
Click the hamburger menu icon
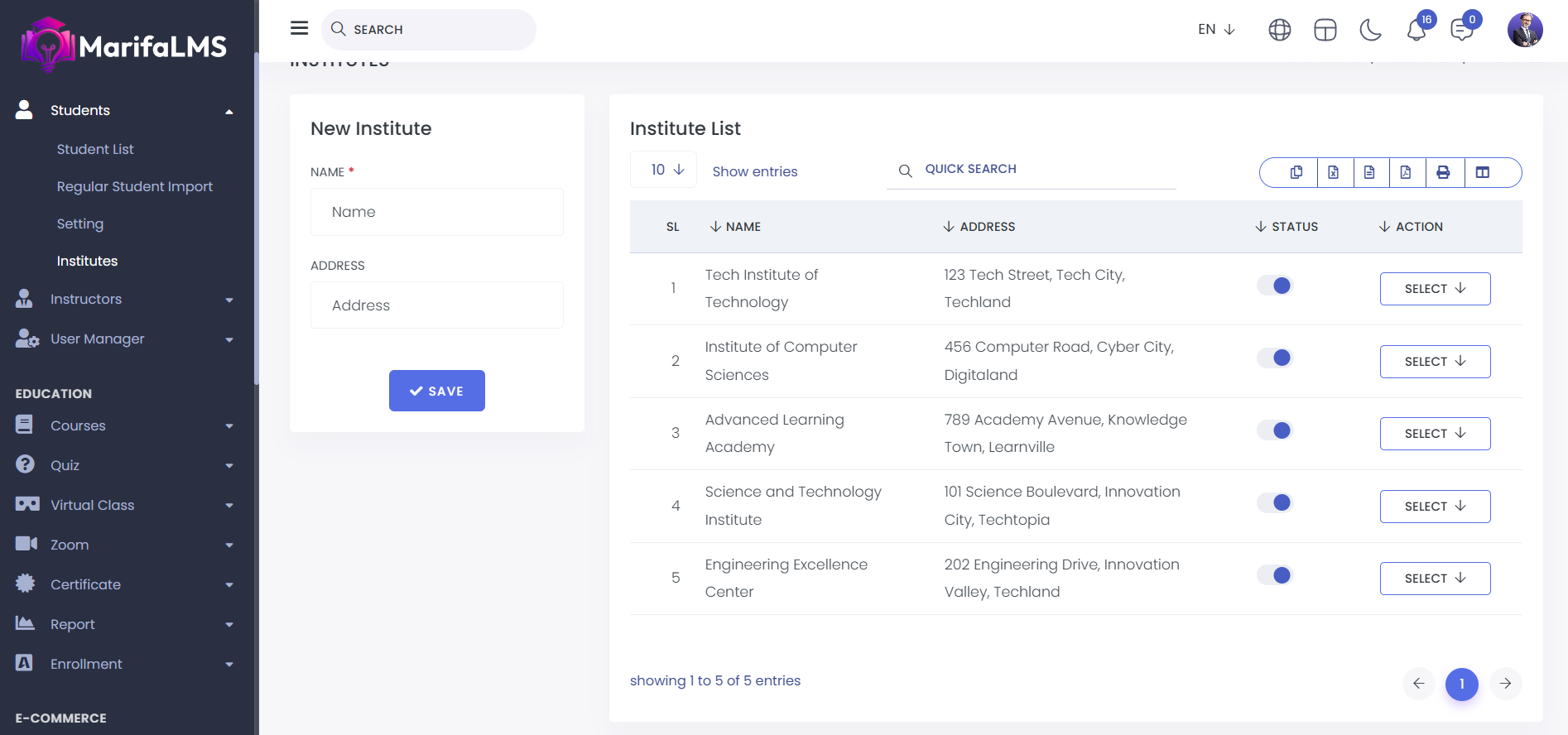pos(299,29)
